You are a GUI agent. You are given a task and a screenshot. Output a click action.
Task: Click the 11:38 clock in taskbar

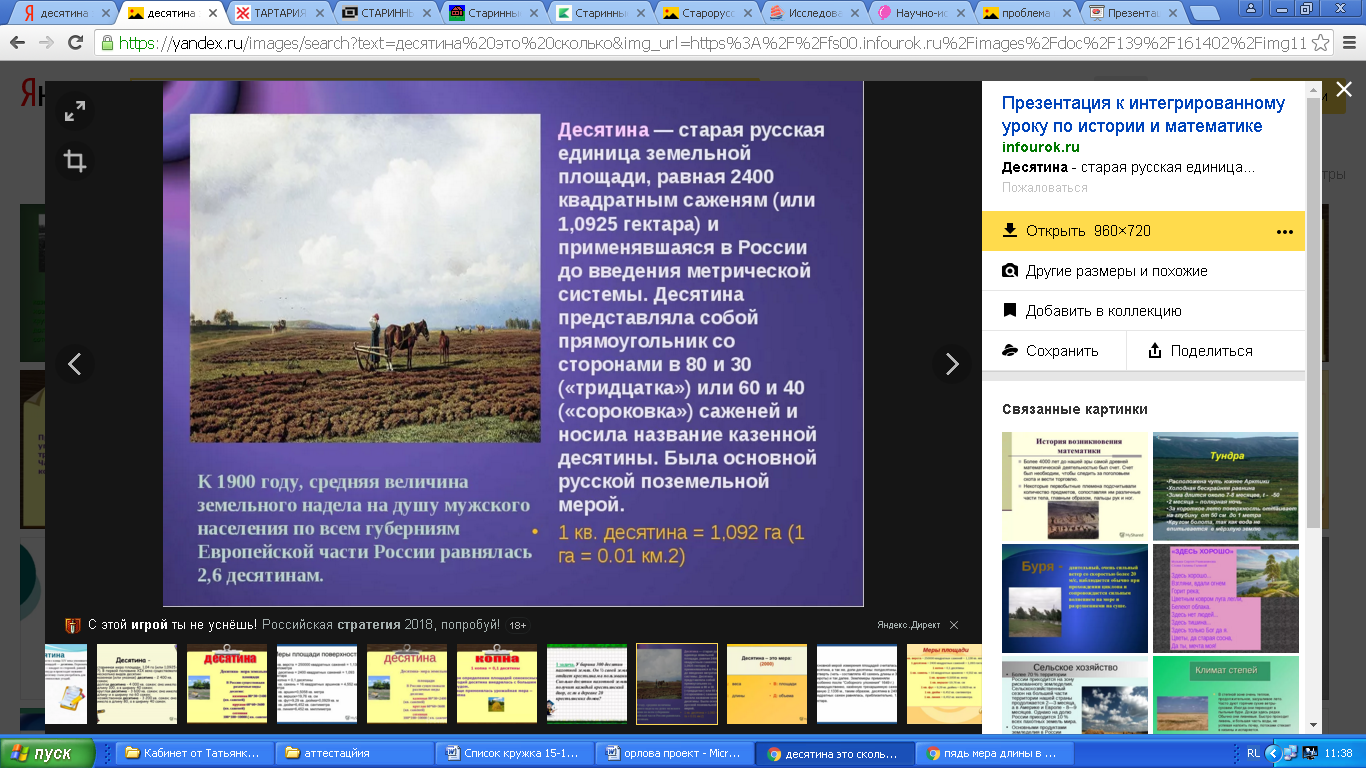click(1338, 753)
